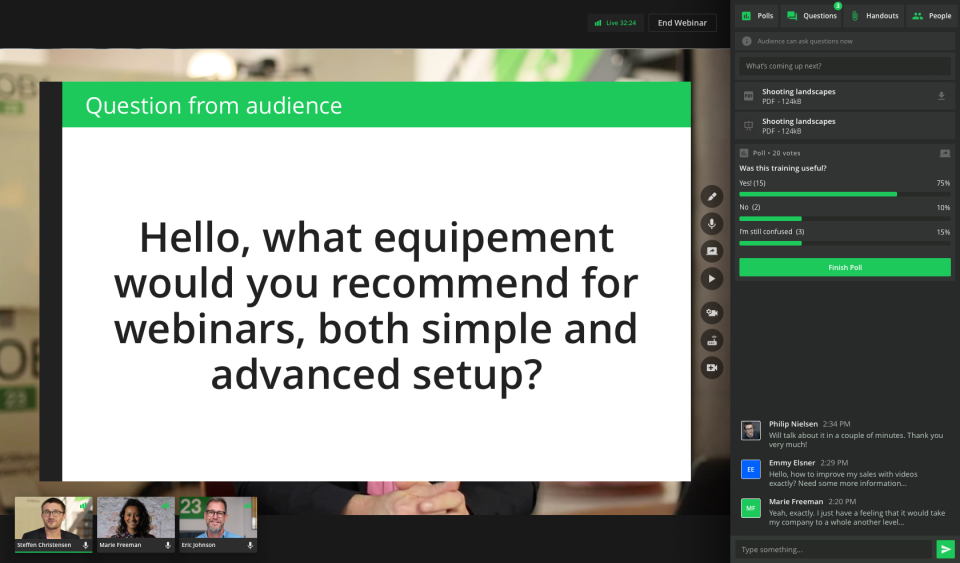
Task: Click the 2:20 PM timestamp
Action: (842, 501)
